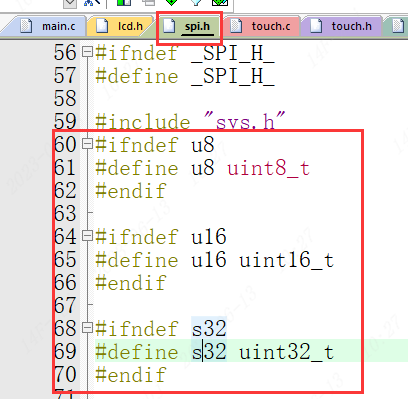408x399 pixels.
Task: Place cursor on uint8_t in line 61
Action: tap(269, 167)
